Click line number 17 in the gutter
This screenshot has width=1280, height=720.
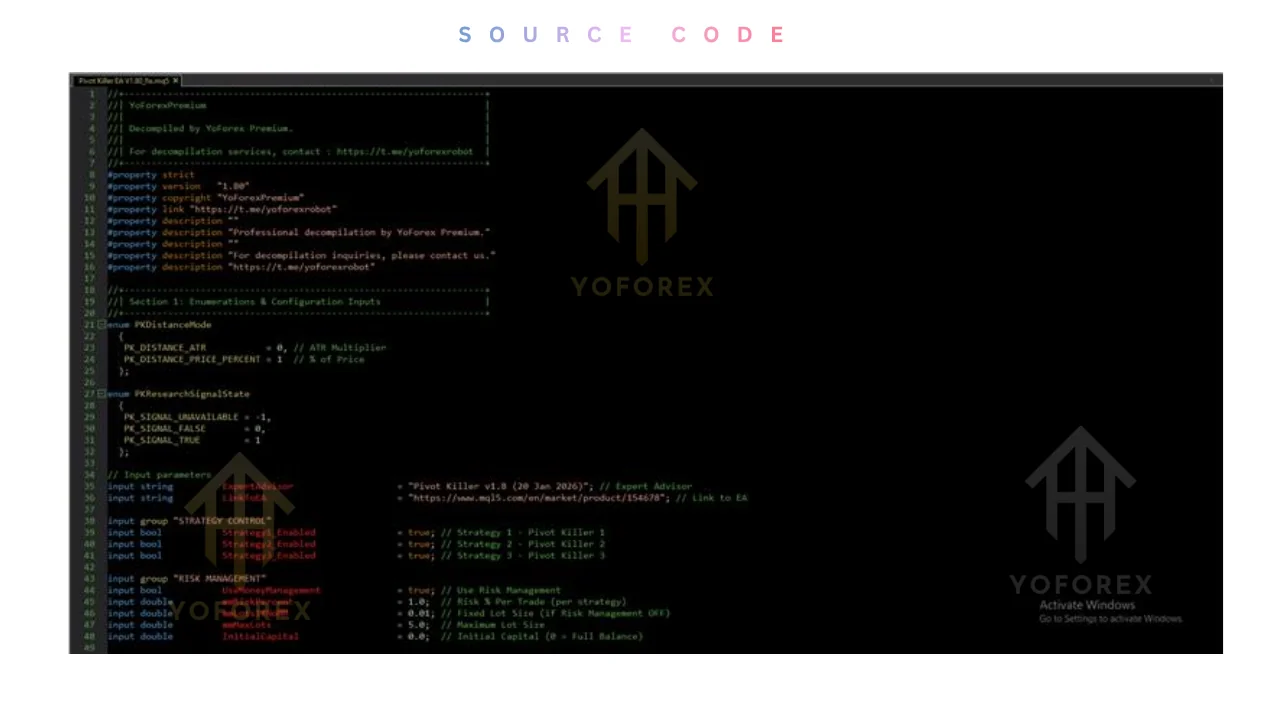click(x=89, y=278)
